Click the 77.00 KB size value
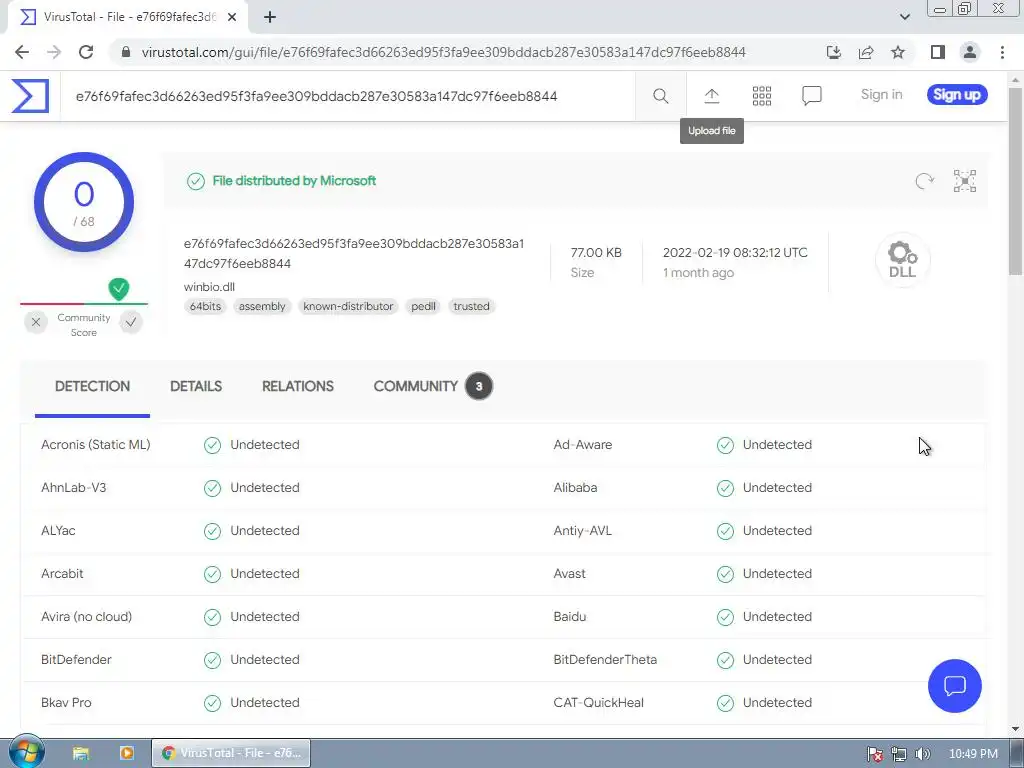This screenshot has height=768, width=1024. (596, 253)
